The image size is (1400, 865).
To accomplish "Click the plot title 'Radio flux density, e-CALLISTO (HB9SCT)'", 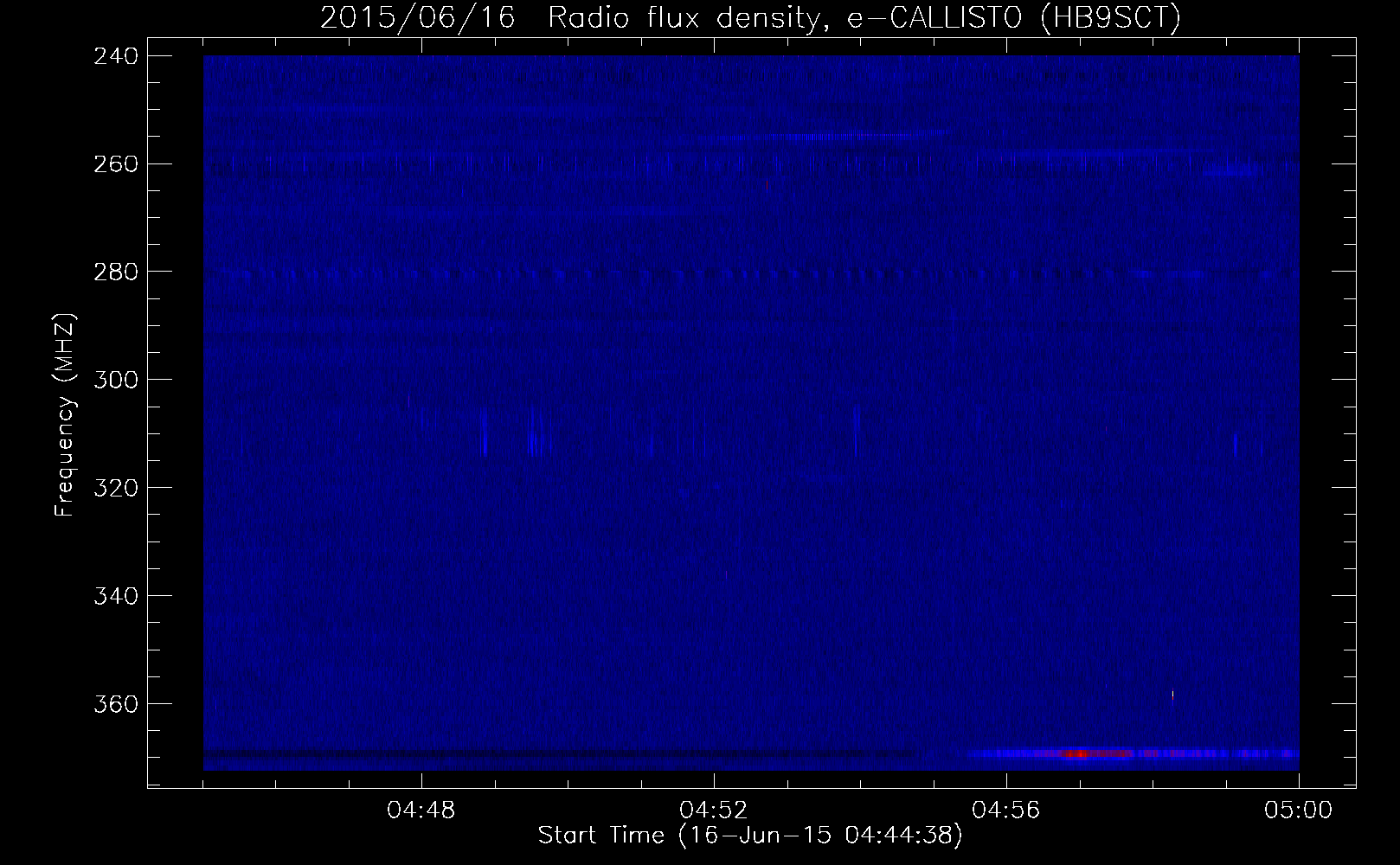I will click(864, 18).
